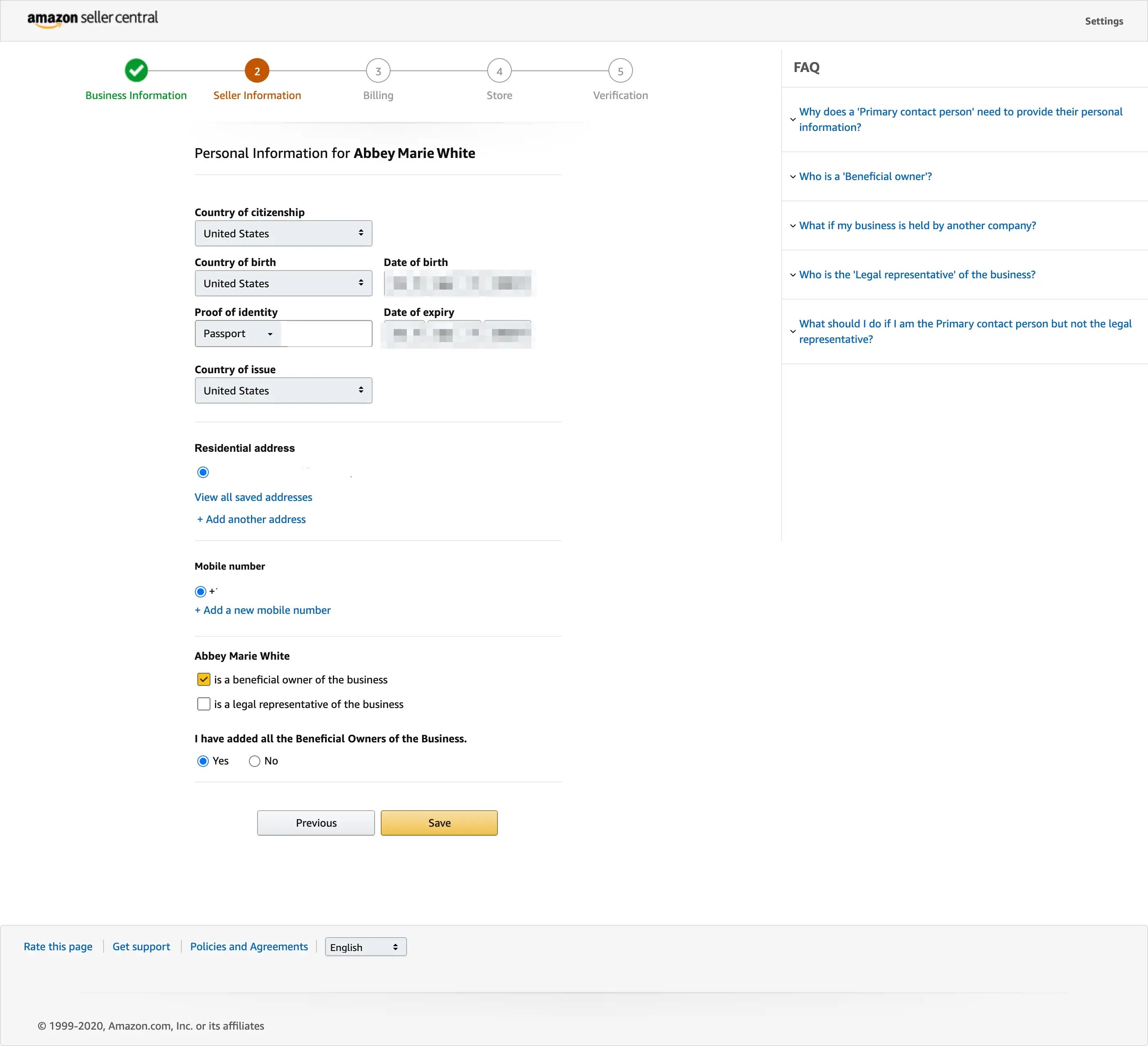Click the Amazon Seller Central logo
This screenshot has height=1046, width=1148.
pyautogui.click(x=92, y=18)
